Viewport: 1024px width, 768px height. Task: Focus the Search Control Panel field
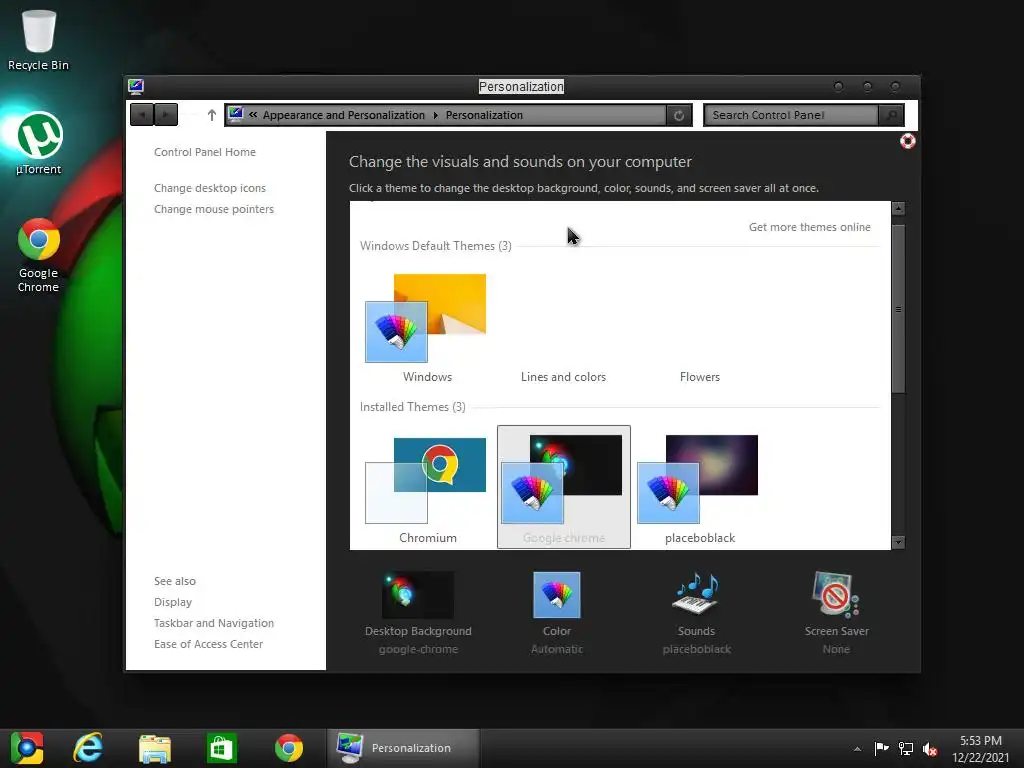coord(792,115)
